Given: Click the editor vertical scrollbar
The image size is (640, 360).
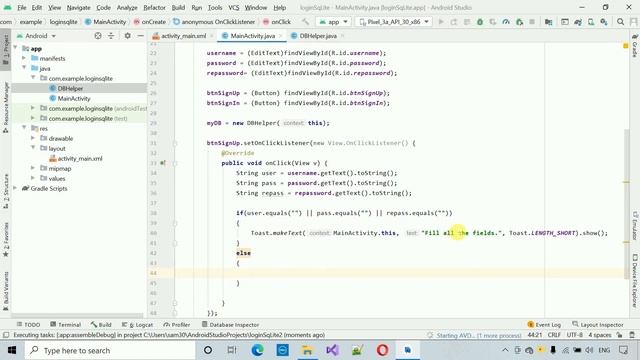Looking at the screenshot, I should [626, 204].
